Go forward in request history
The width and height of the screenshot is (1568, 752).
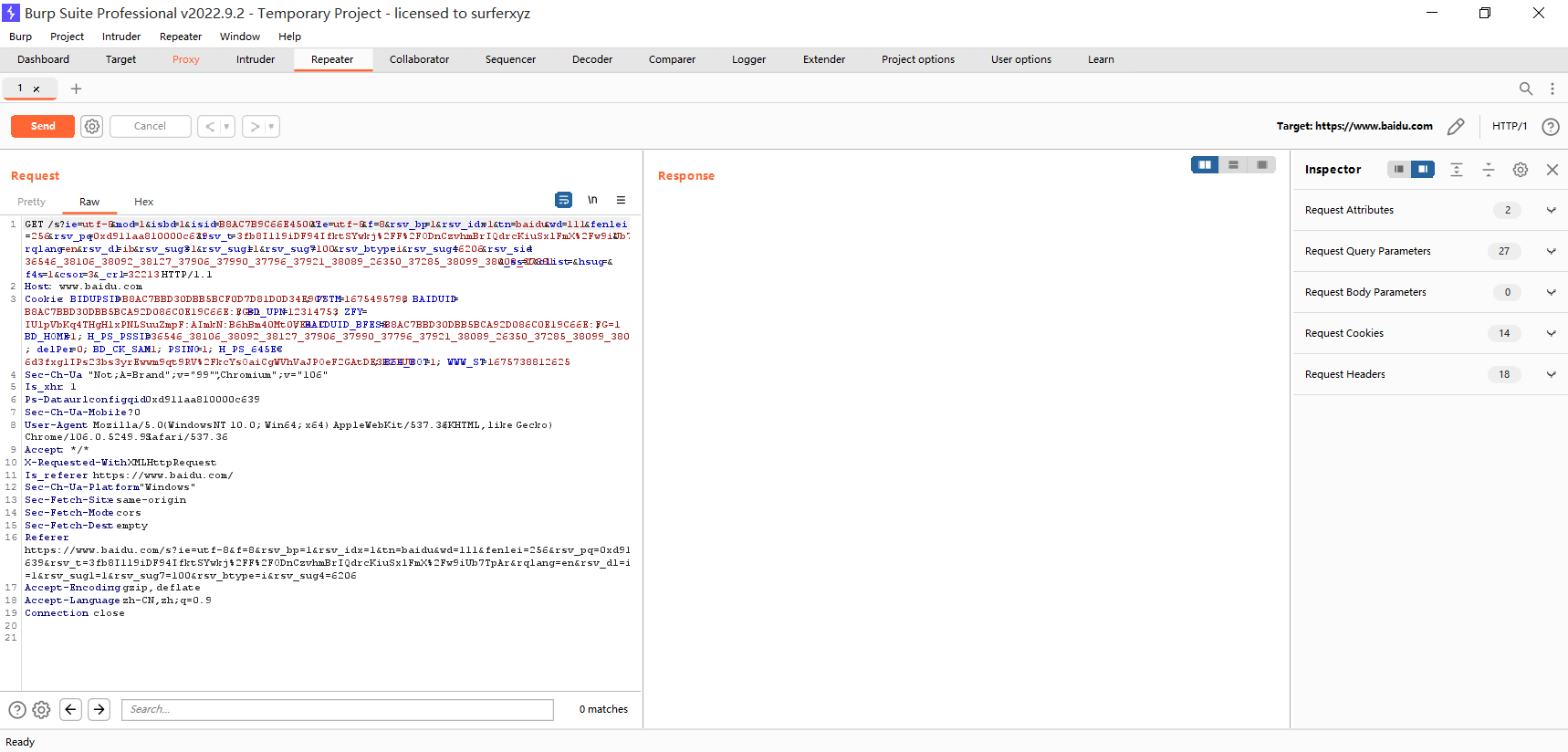coord(255,126)
